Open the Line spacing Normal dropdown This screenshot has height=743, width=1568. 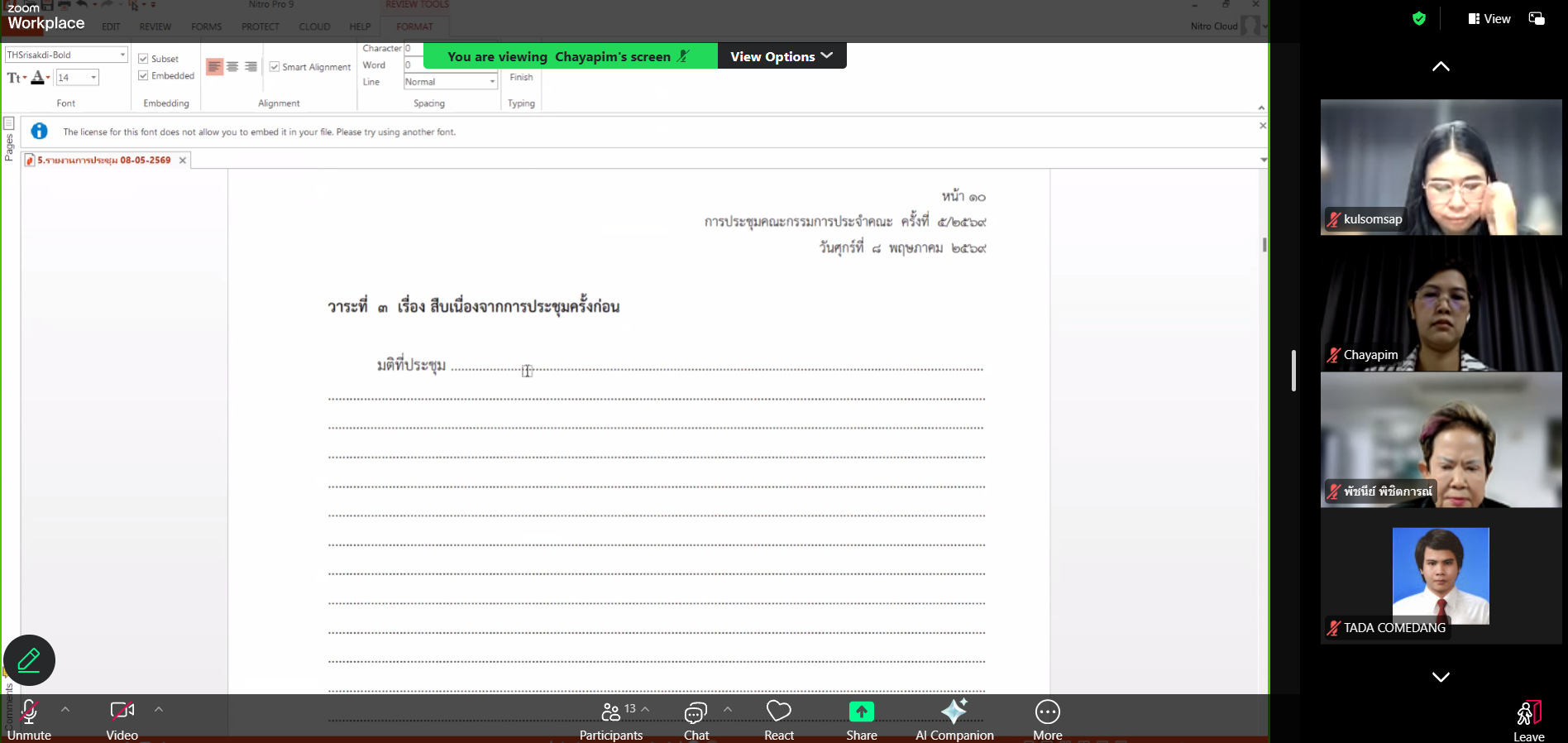pyautogui.click(x=451, y=82)
